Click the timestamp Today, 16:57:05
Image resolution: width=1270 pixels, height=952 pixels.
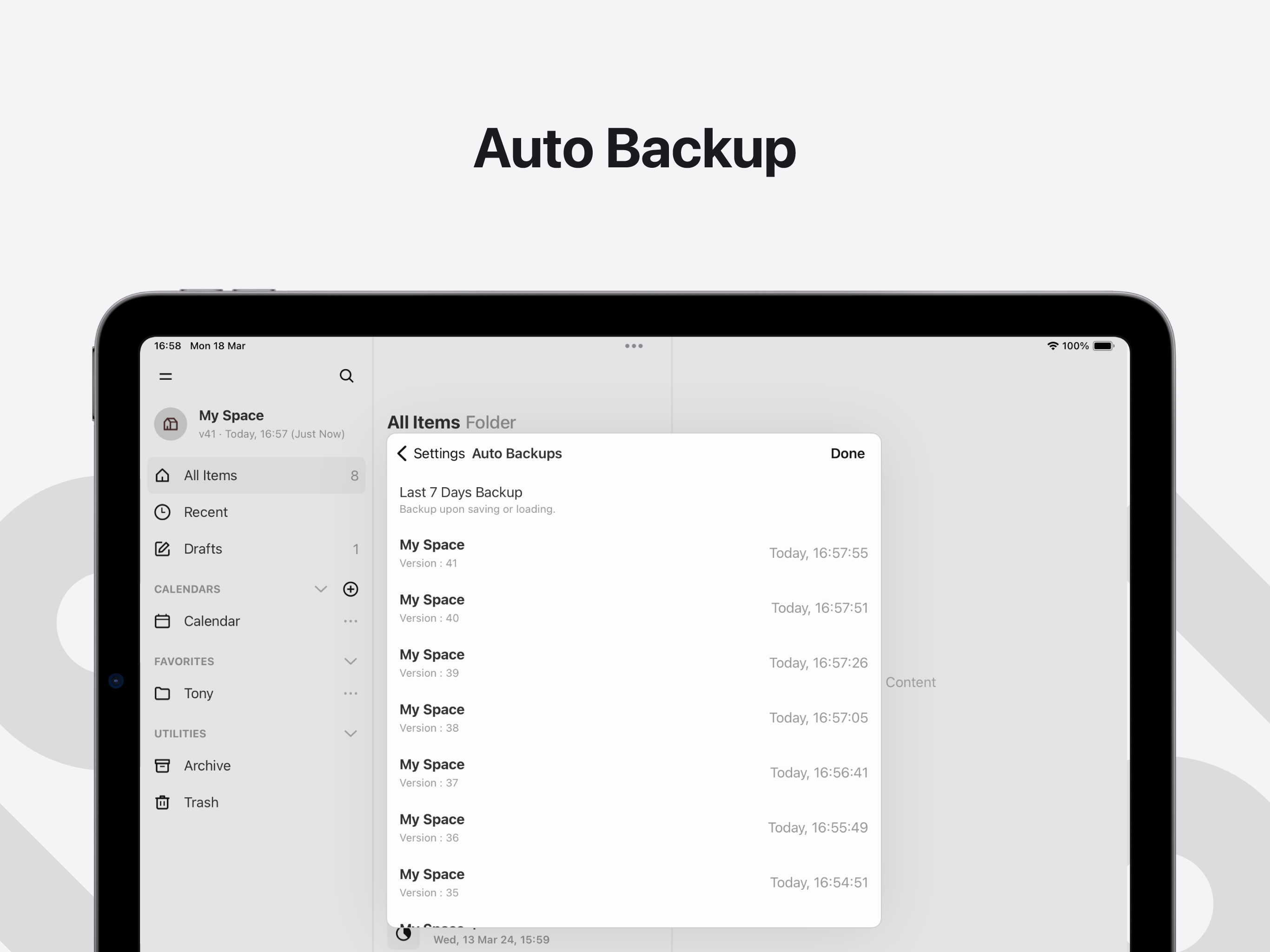[x=818, y=718]
